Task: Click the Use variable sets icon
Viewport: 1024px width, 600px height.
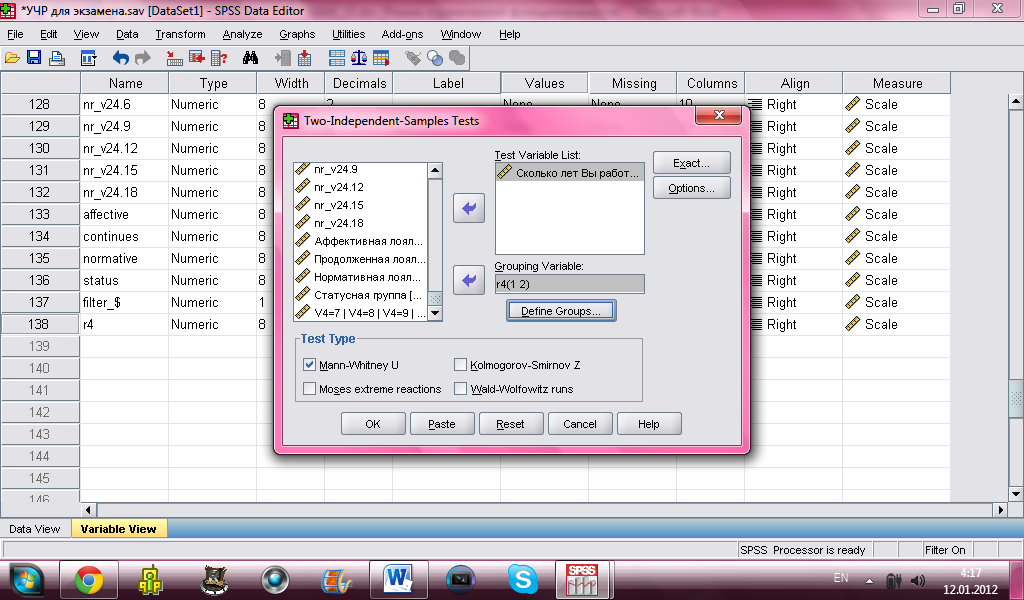Action: [x=435, y=58]
